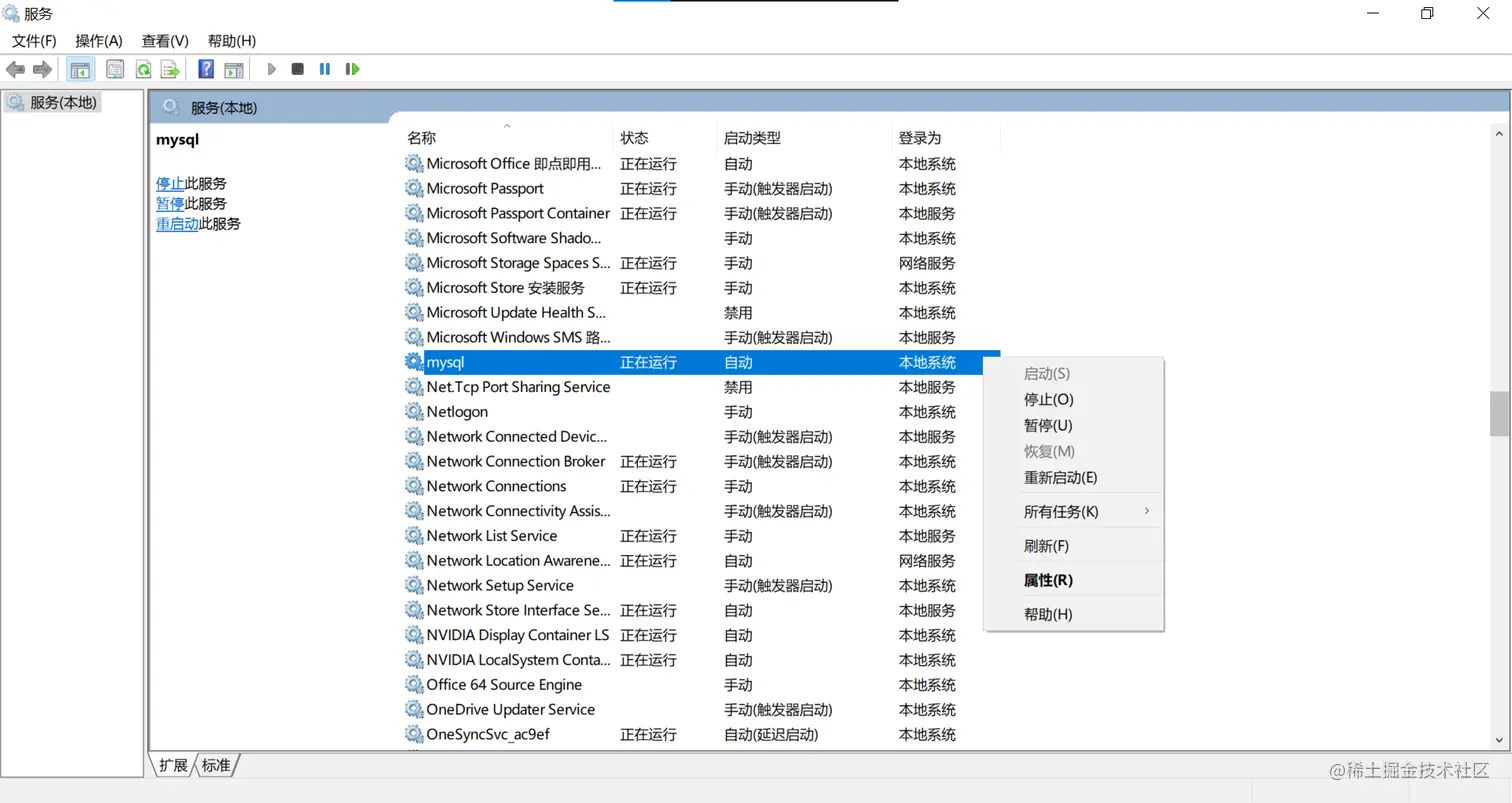Viewport: 1512px width, 803px height.
Task: Click the Stop Service square icon
Action: coord(297,69)
